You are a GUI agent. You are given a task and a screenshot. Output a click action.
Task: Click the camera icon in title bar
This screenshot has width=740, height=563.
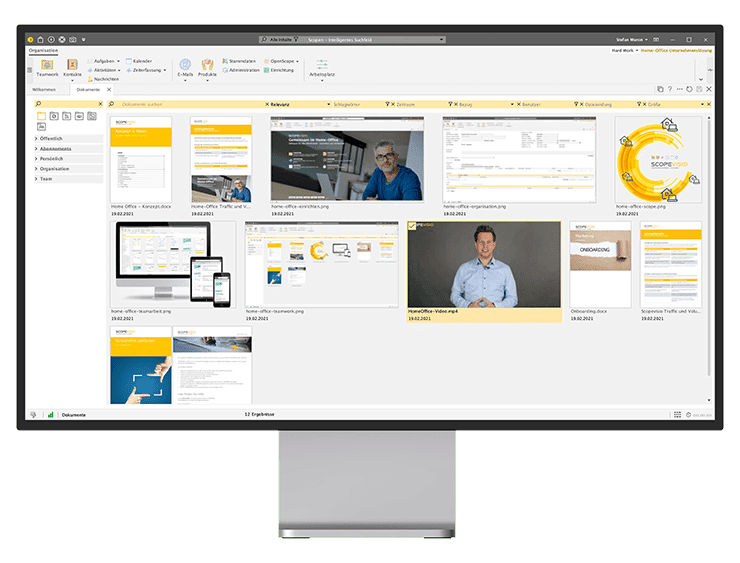(73, 40)
